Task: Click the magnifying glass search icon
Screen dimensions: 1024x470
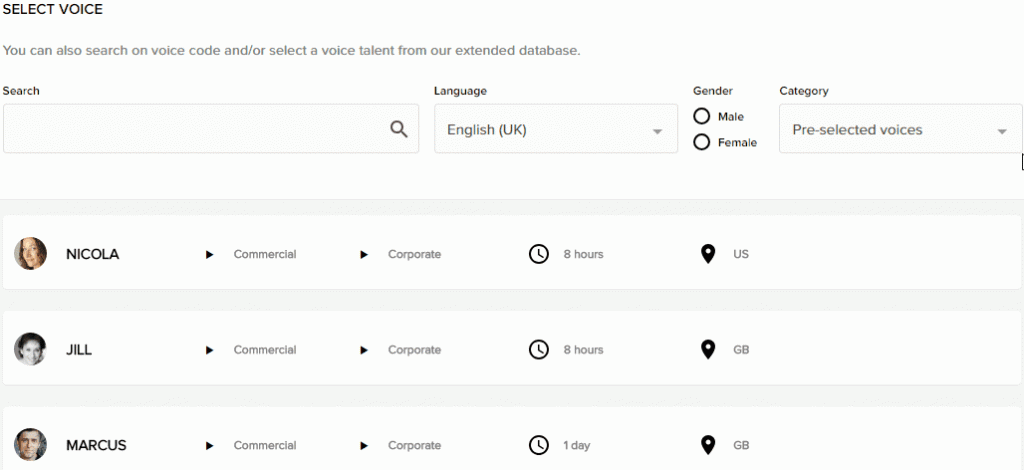Action: point(399,129)
